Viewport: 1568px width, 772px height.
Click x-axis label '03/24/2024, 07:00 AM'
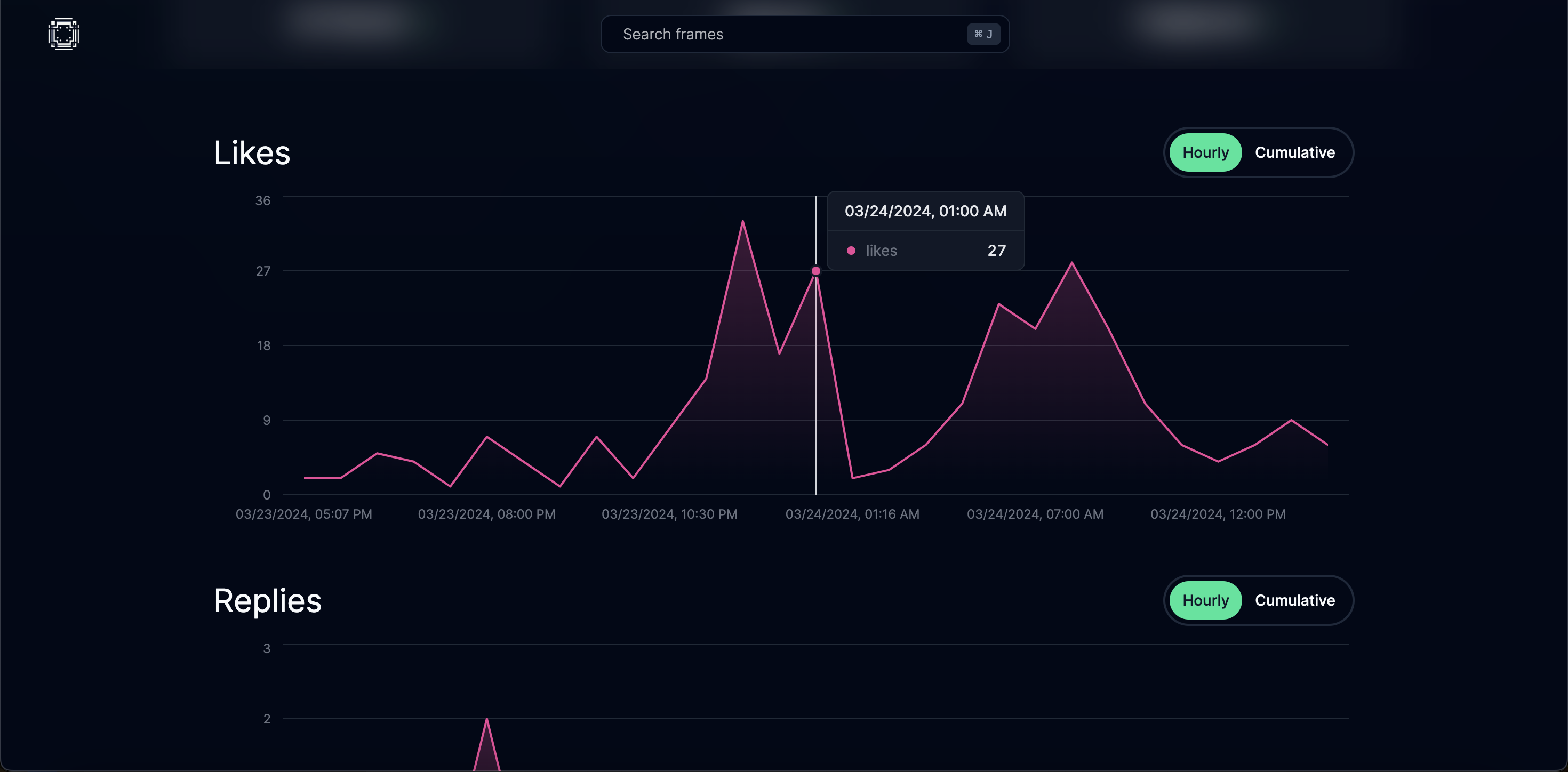coord(1035,514)
